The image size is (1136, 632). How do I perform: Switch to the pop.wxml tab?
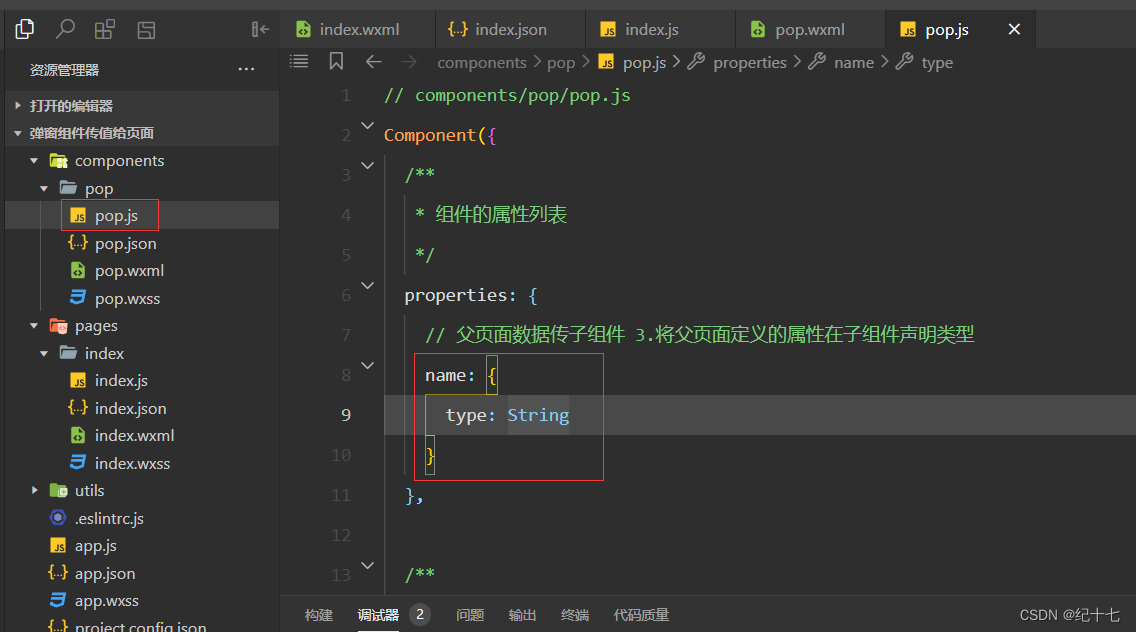[x=801, y=30]
